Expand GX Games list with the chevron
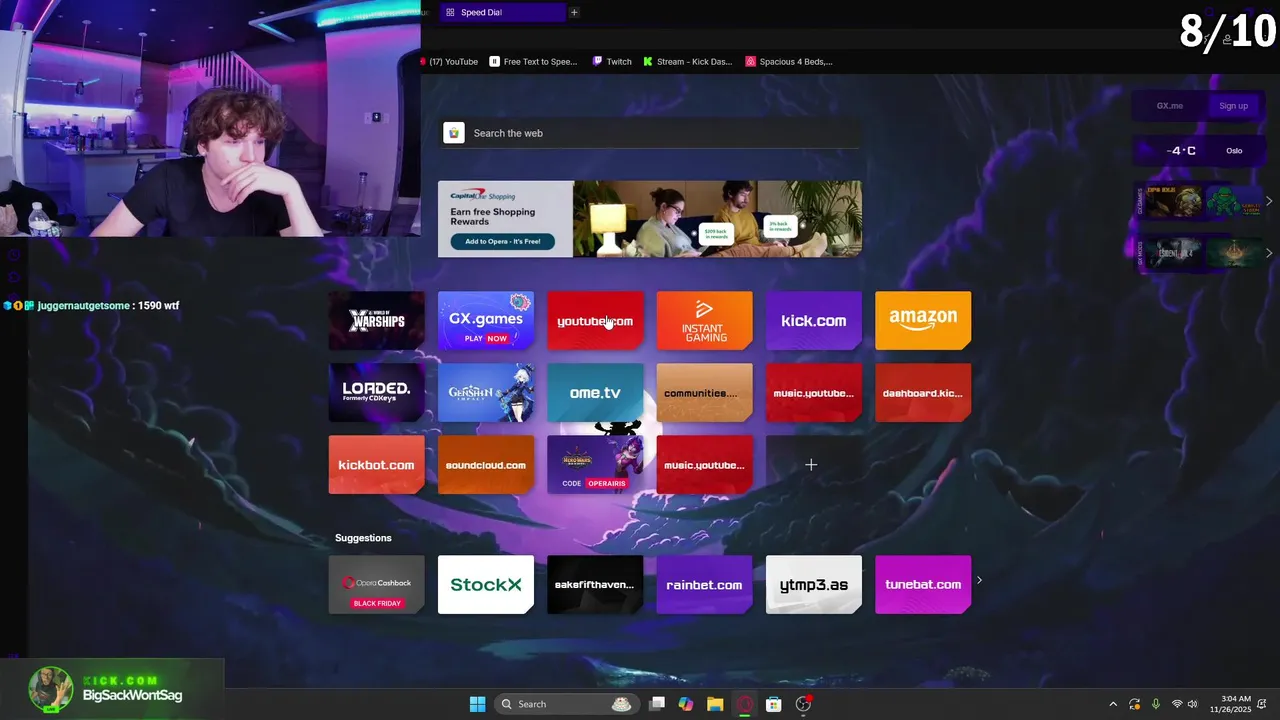The height and width of the screenshot is (720, 1280). click(x=1269, y=201)
